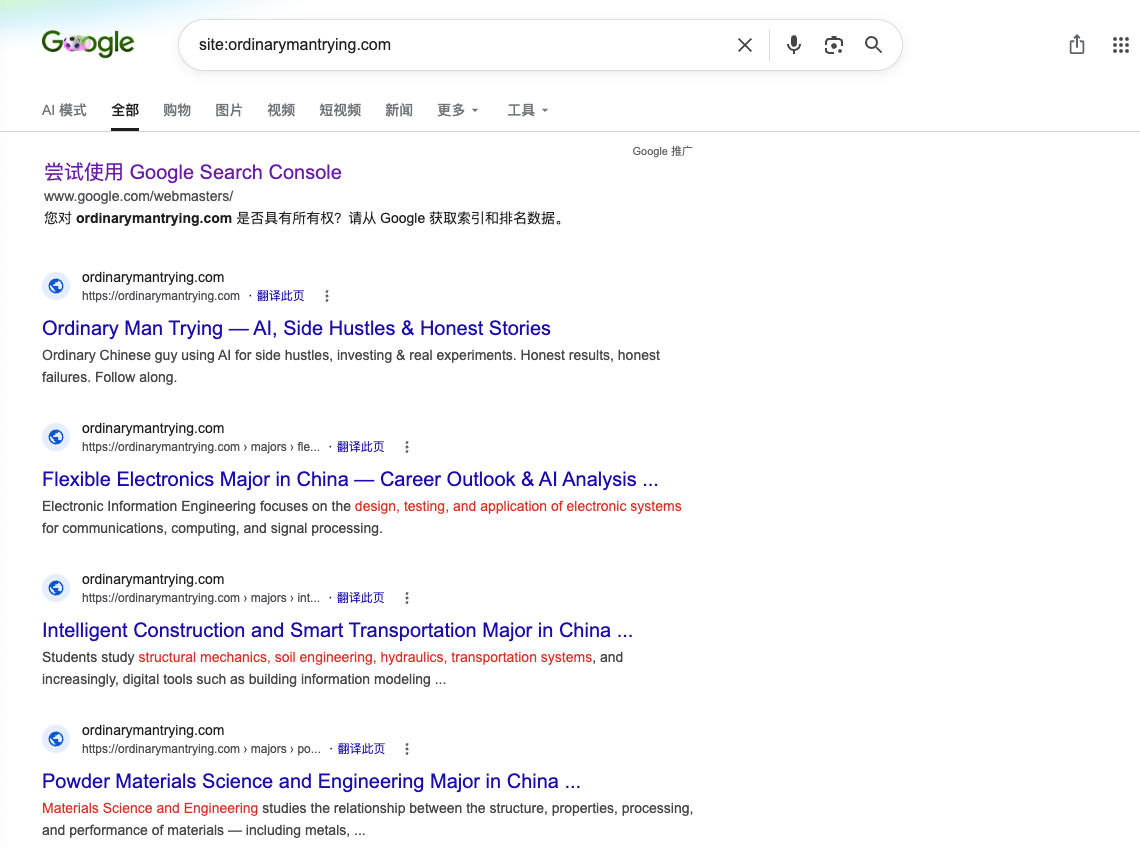
Task: Click globe favicon of Flexible Electronics result
Action: (56, 437)
